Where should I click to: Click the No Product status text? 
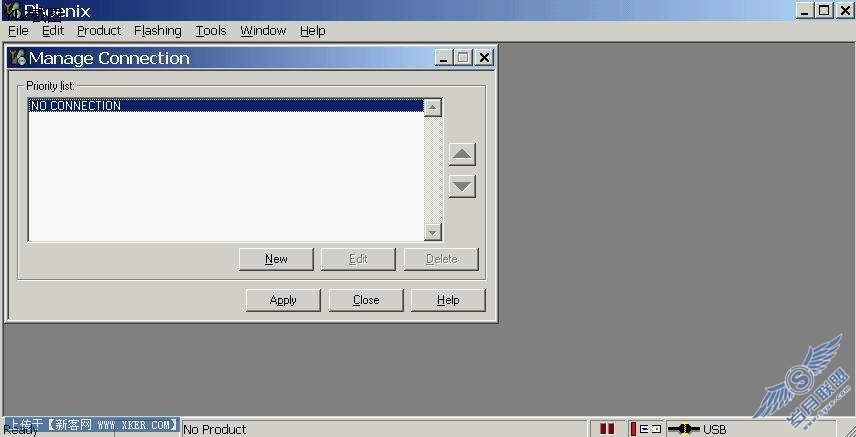pyautogui.click(x=215, y=430)
